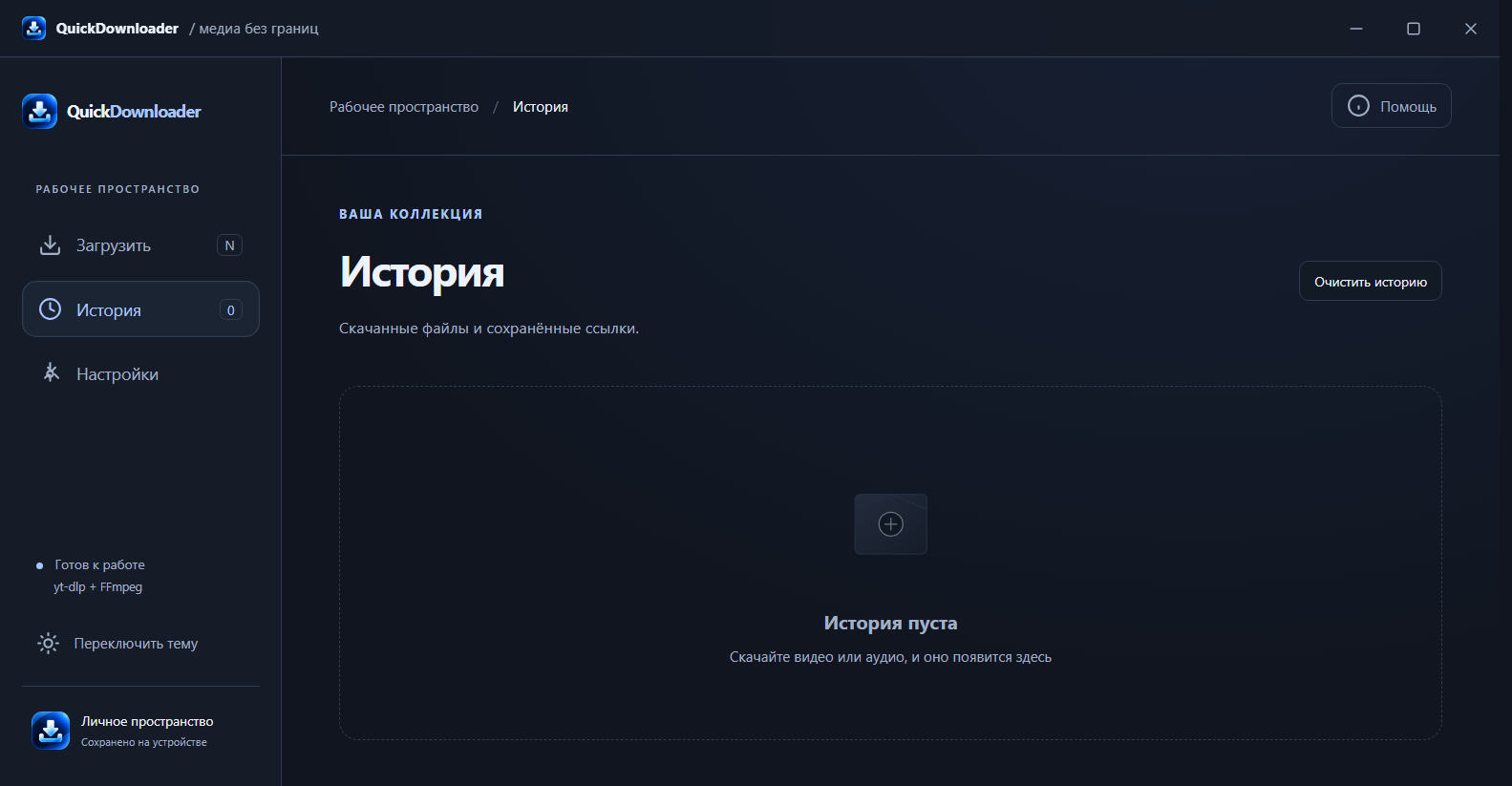The image size is (1512, 786).
Task: Close the QuickDownloader window
Action: [x=1471, y=29]
